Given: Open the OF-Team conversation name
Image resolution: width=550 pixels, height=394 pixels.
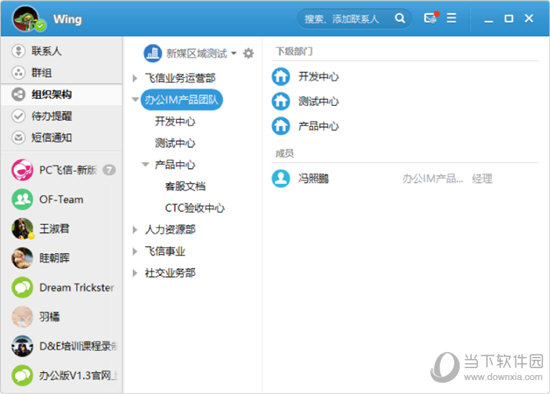Looking at the screenshot, I should tap(61, 200).
